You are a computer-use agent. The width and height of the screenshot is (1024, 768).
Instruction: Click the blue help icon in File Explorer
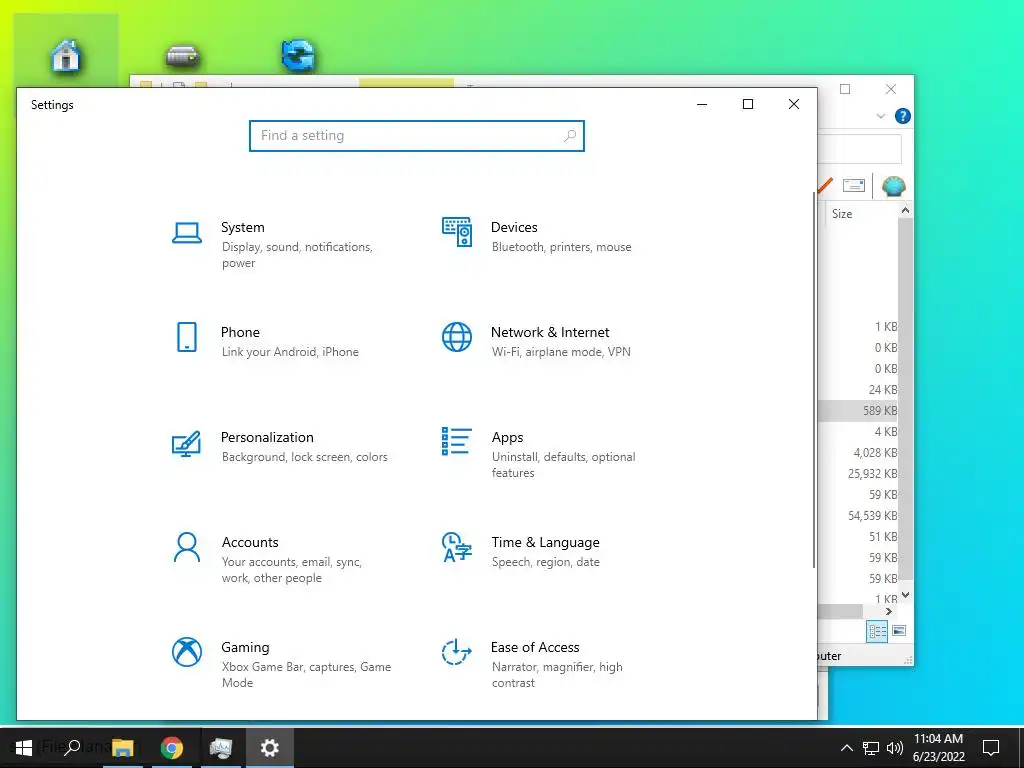(x=903, y=116)
